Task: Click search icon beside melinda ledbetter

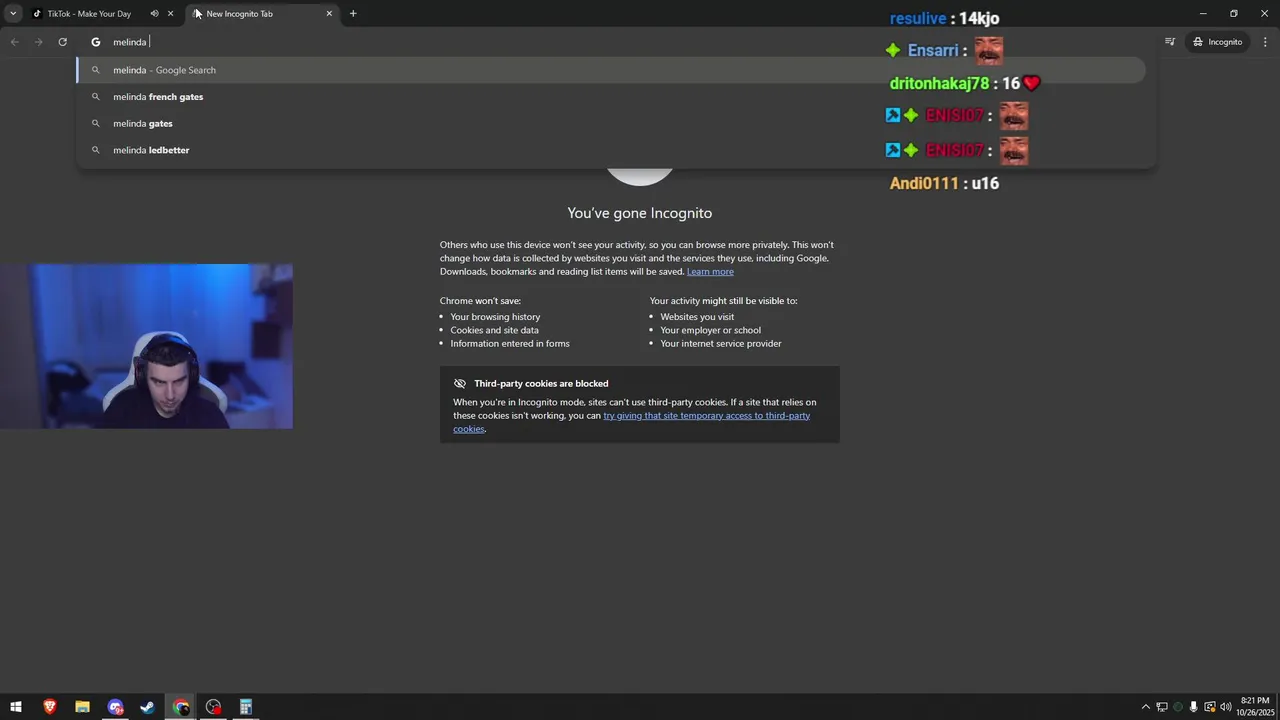Action: point(96,150)
